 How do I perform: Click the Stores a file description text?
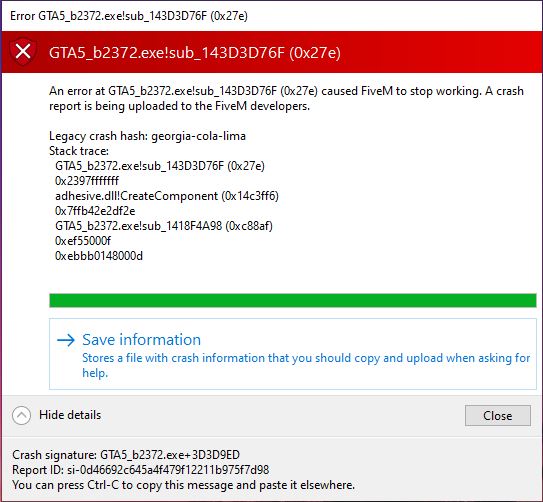[x=306, y=365]
